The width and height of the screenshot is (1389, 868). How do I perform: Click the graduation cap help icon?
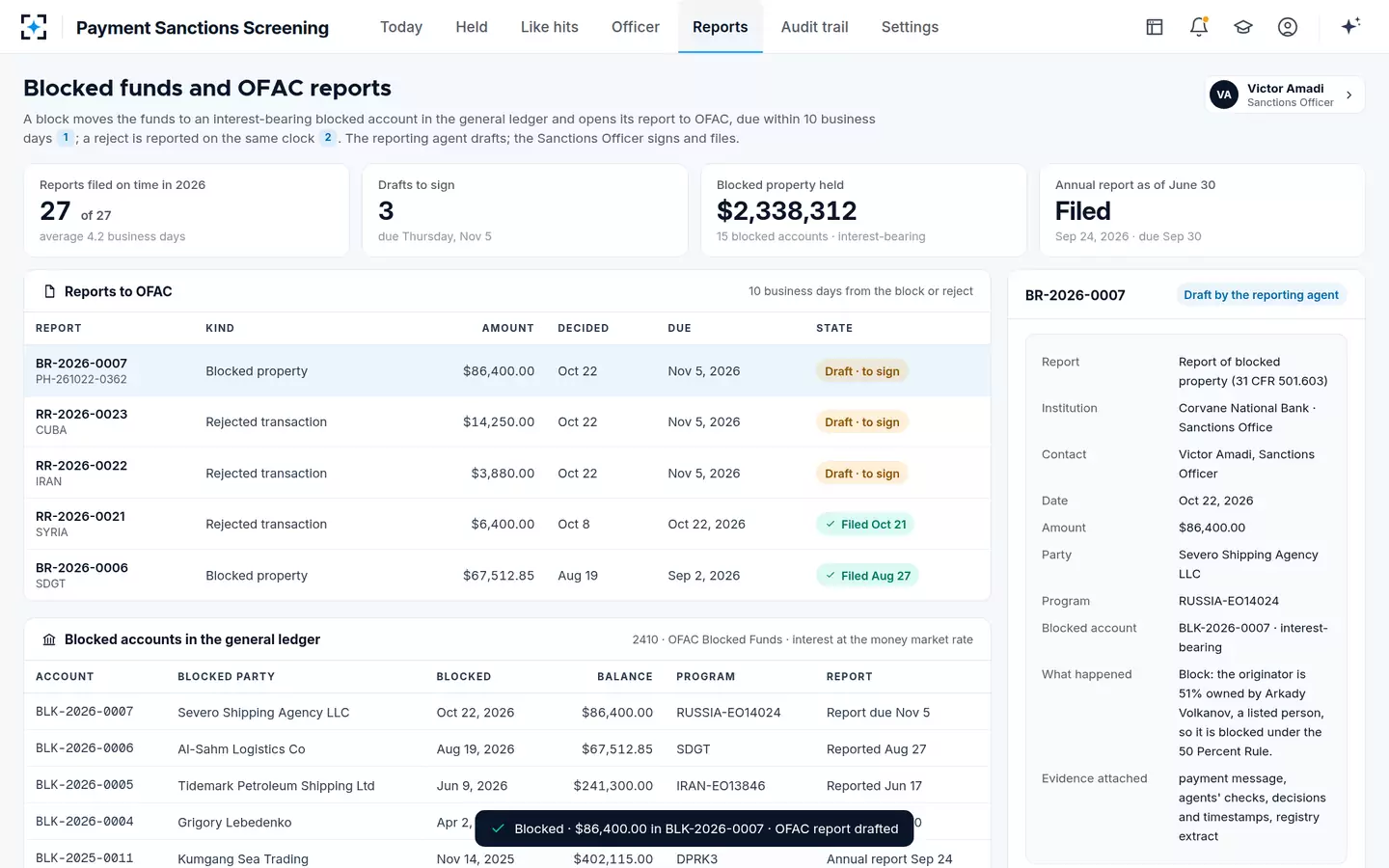coord(1243,27)
